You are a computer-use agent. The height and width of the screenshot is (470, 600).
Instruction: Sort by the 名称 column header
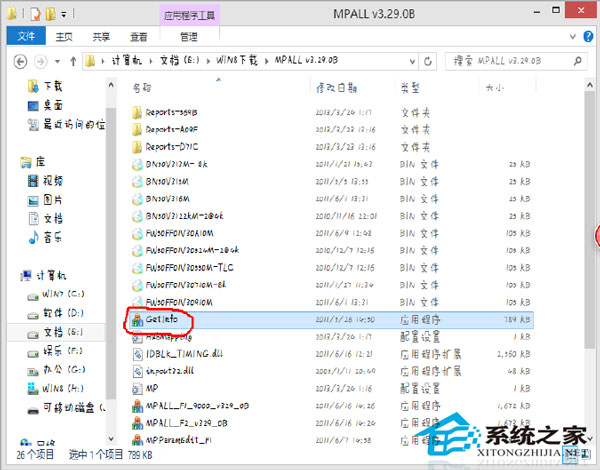click(142, 88)
